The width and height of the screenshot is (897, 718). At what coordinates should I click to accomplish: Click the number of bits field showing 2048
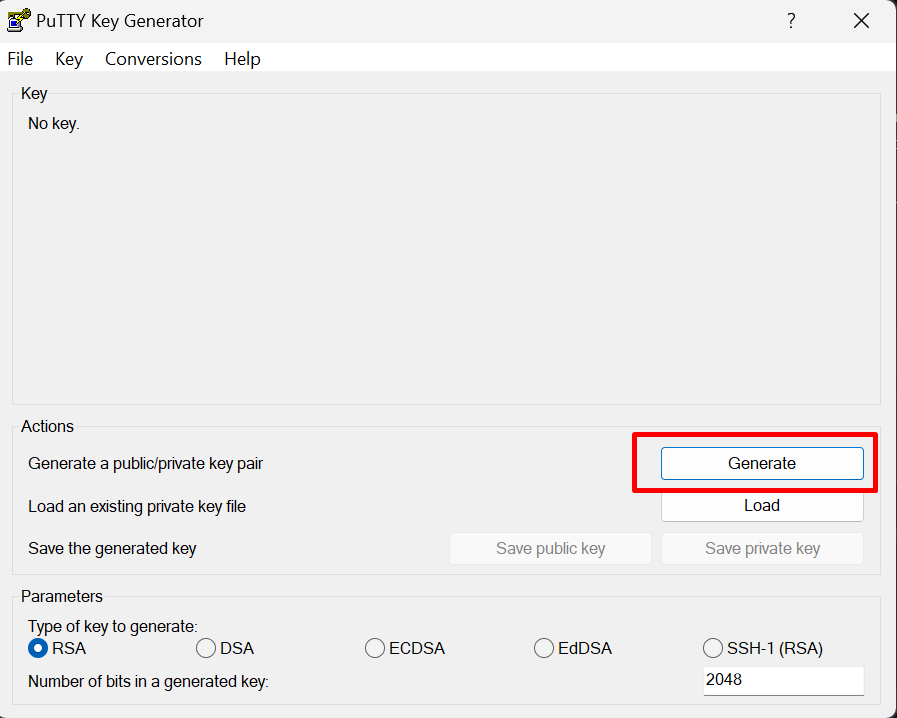point(783,681)
